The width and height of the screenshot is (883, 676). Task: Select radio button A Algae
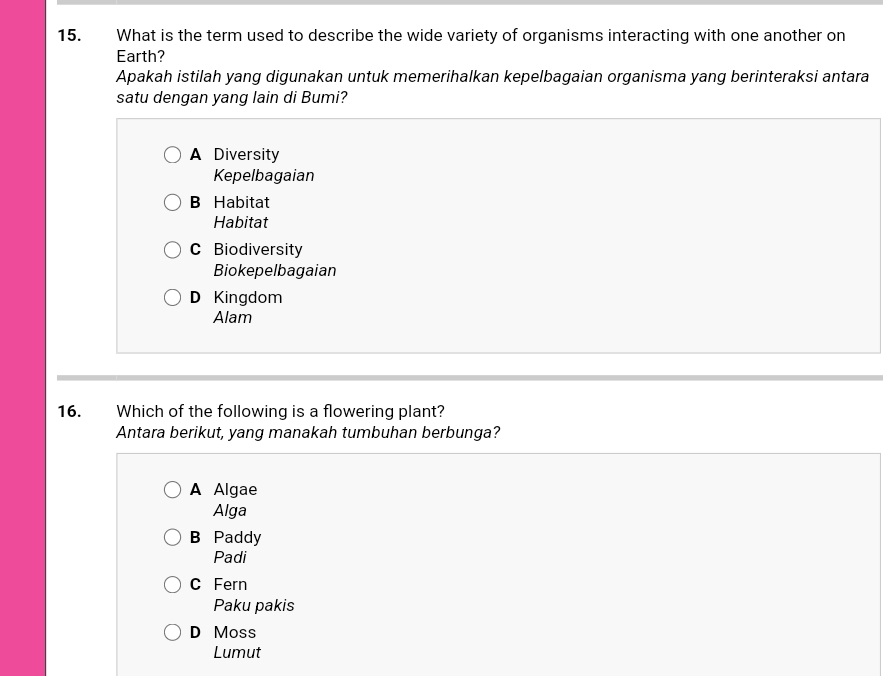(x=172, y=490)
